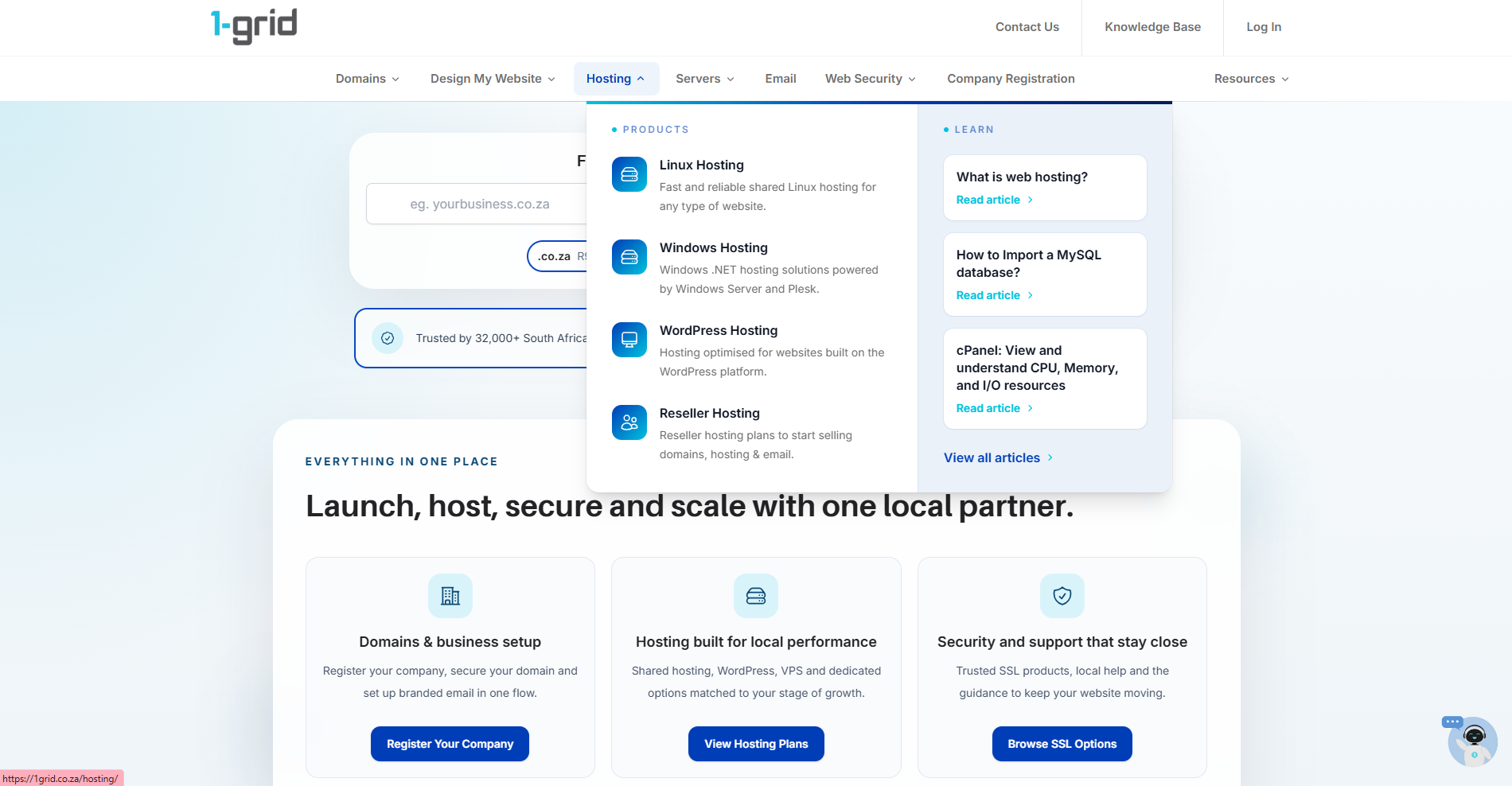Click the Windows Hosting icon
The height and width of the screenshot is (786, 1512).
pyautogui.click(x=629, y=257)
